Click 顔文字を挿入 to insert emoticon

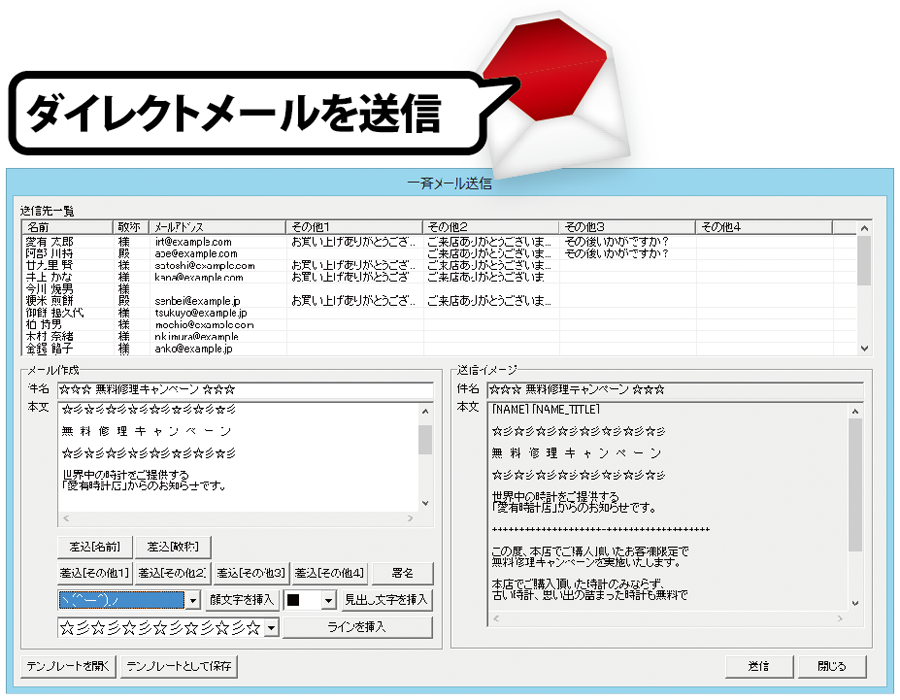242,600
